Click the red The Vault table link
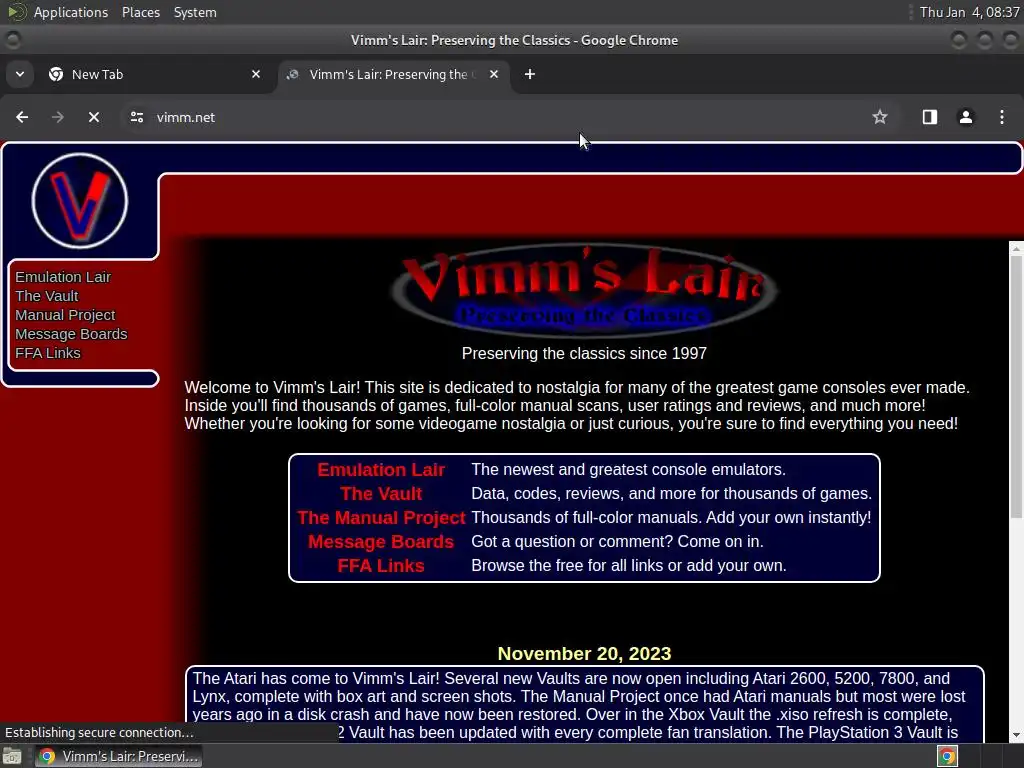The width and height of the screenshot is (1024, 768). tap(381, 494)
